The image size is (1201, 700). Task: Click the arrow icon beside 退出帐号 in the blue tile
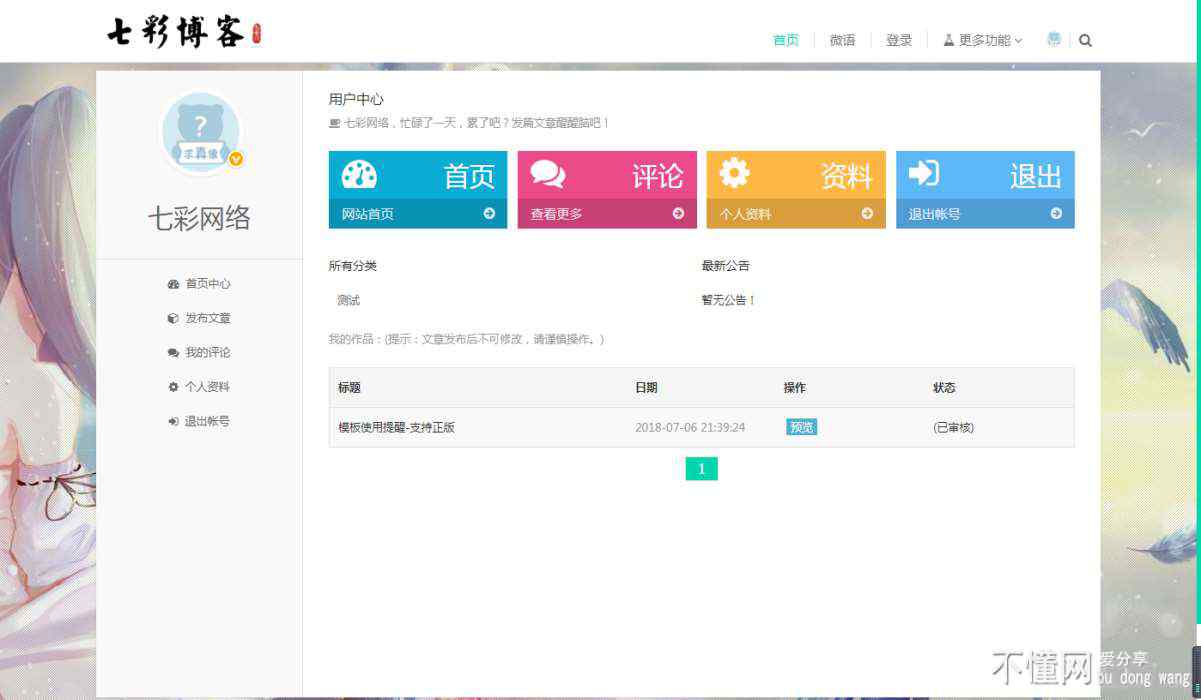[x=1056, y=213]
